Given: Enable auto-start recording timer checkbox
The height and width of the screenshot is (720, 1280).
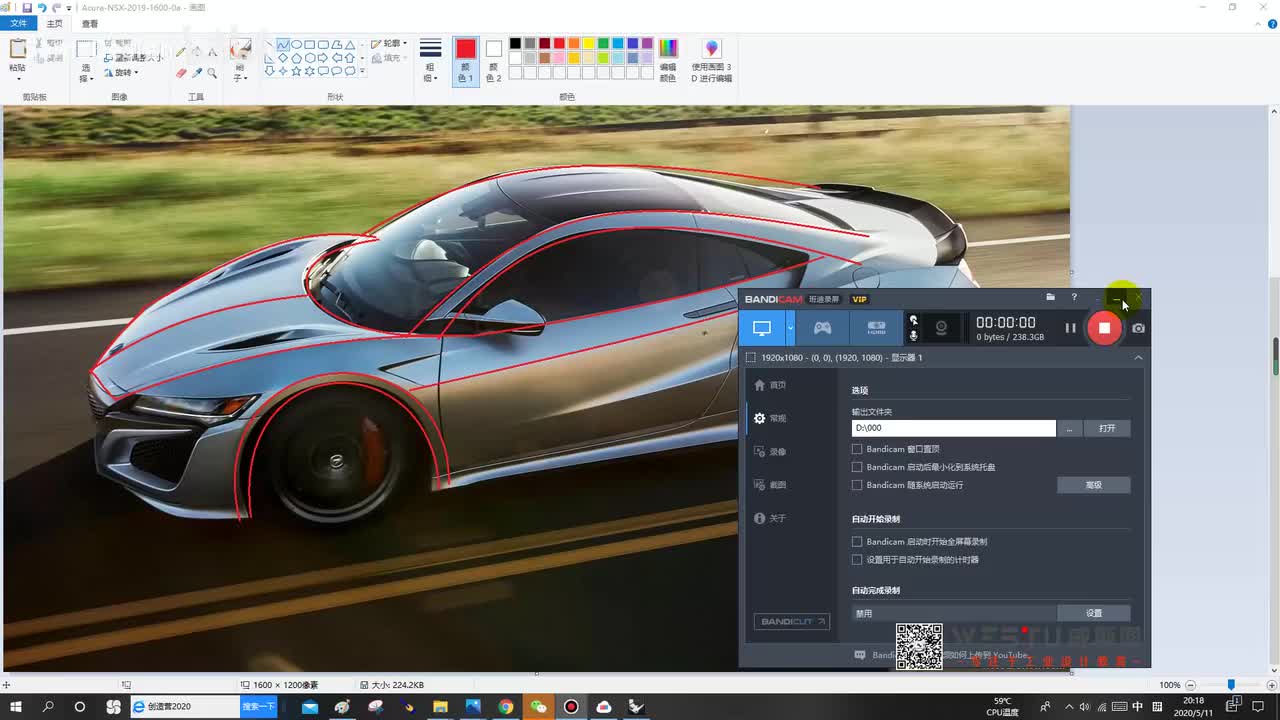Looking at the screenshot, I should tap(857, 560).
